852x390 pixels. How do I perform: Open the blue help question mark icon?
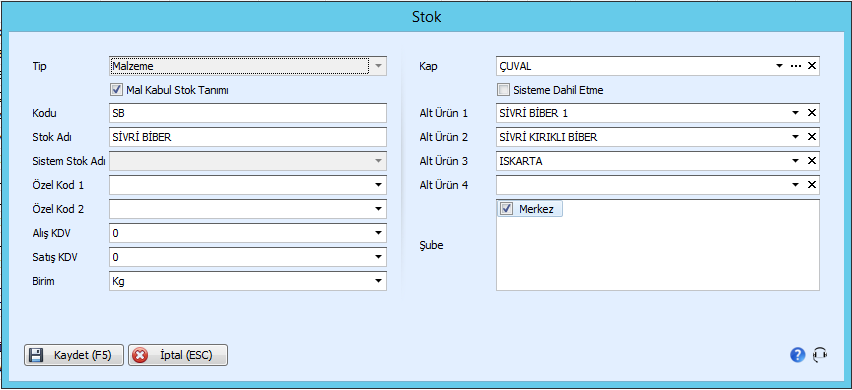point(797,355)
